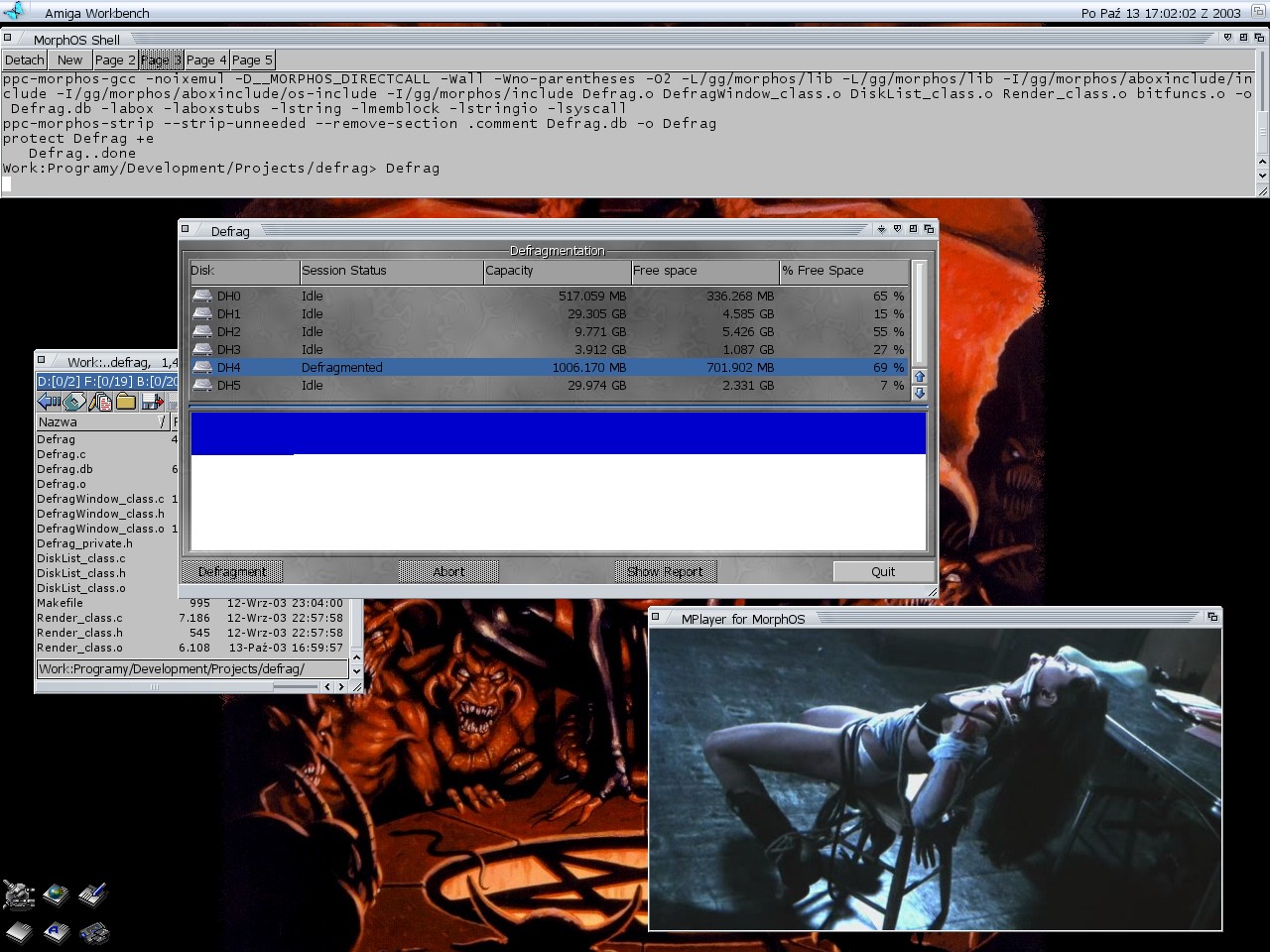Click the DH1 capacity value 29.305 GB
This screenshot has width=1270, height=952.
(x=597, y=313)
